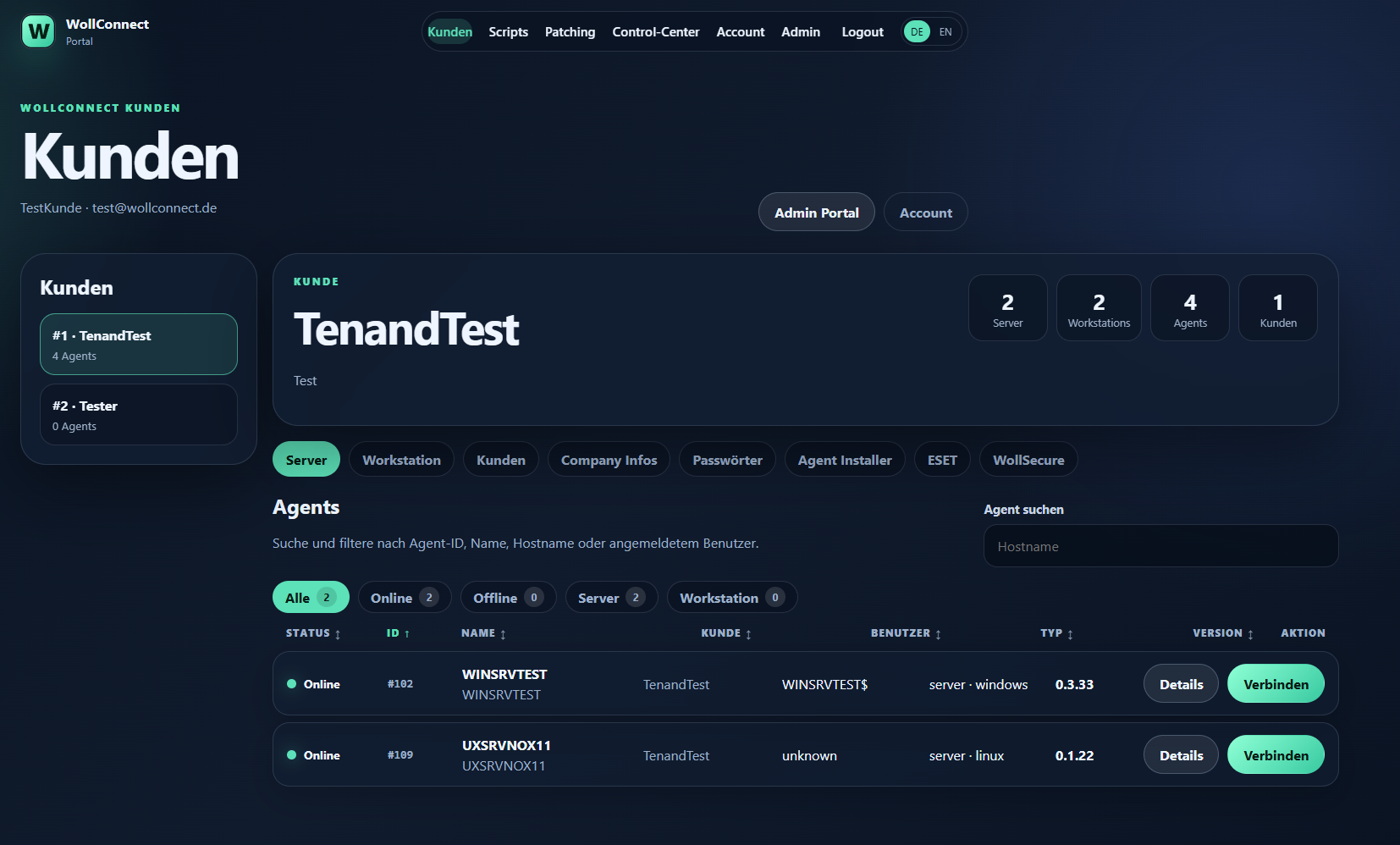Filter agents by Alle
This screenshot has height=845, width=1400.
click(311, 598)
